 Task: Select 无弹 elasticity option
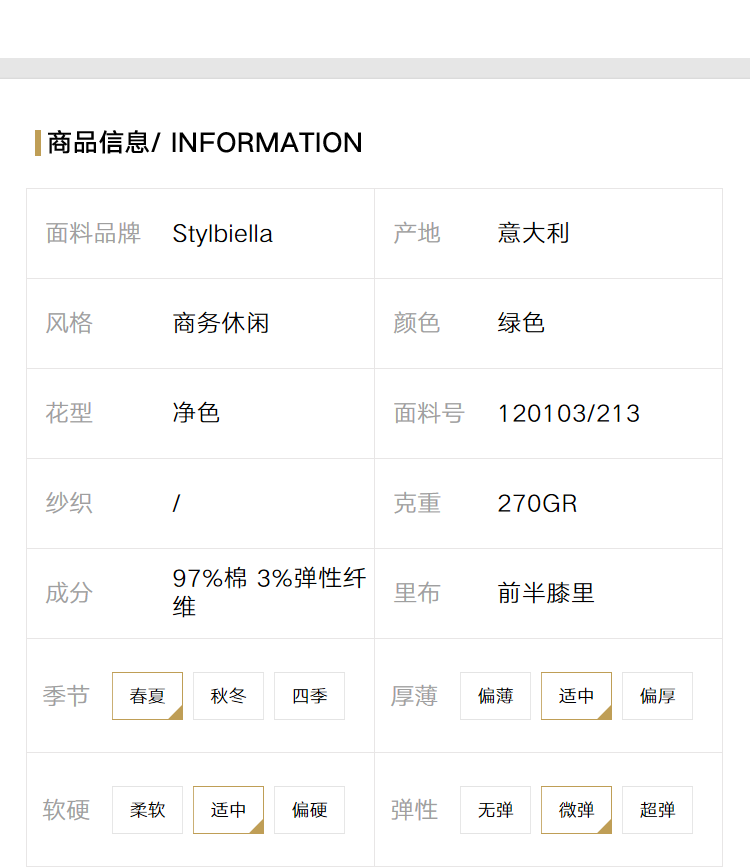coord(495,809)
